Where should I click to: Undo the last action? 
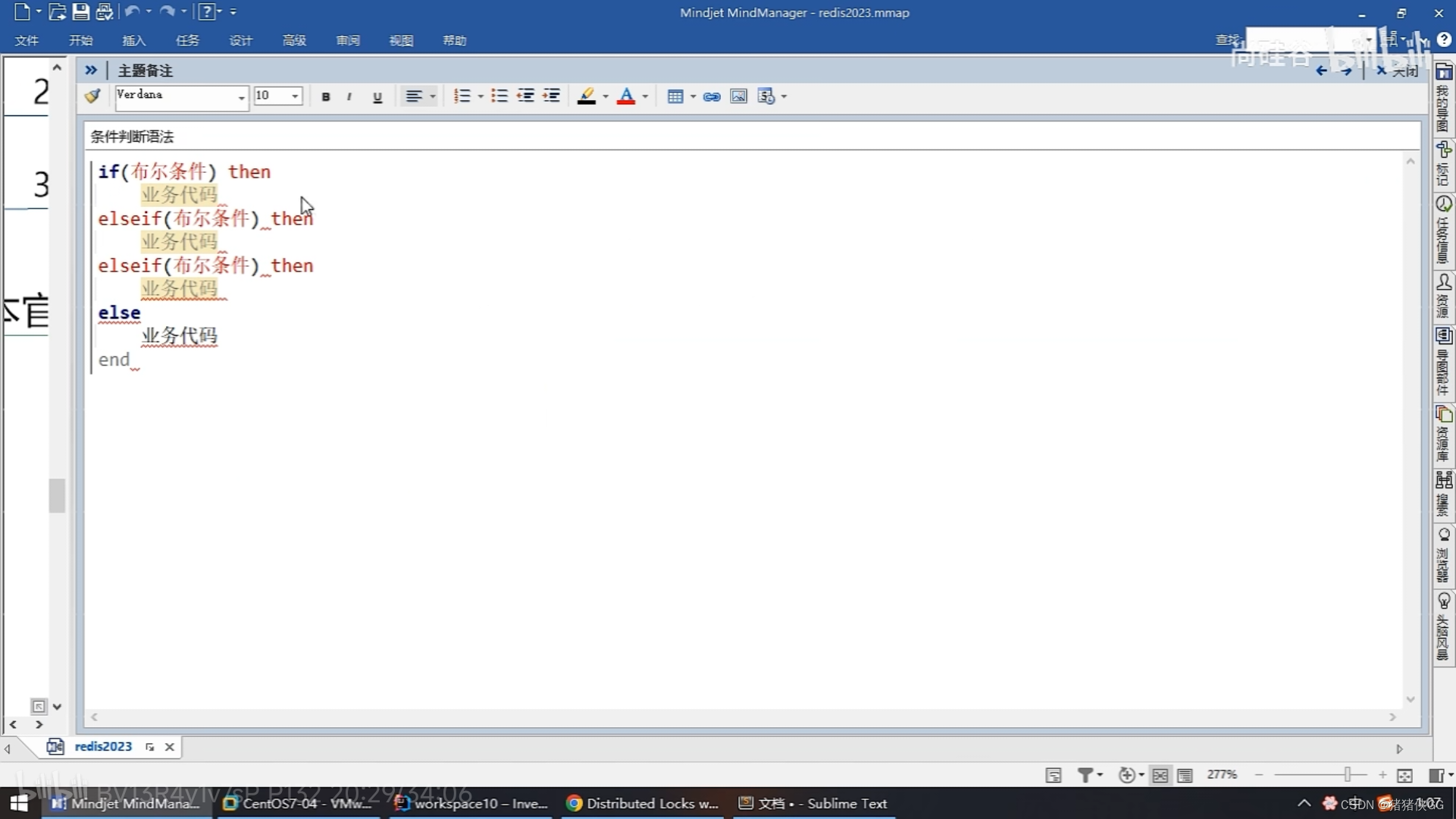[x=132, y=11]
